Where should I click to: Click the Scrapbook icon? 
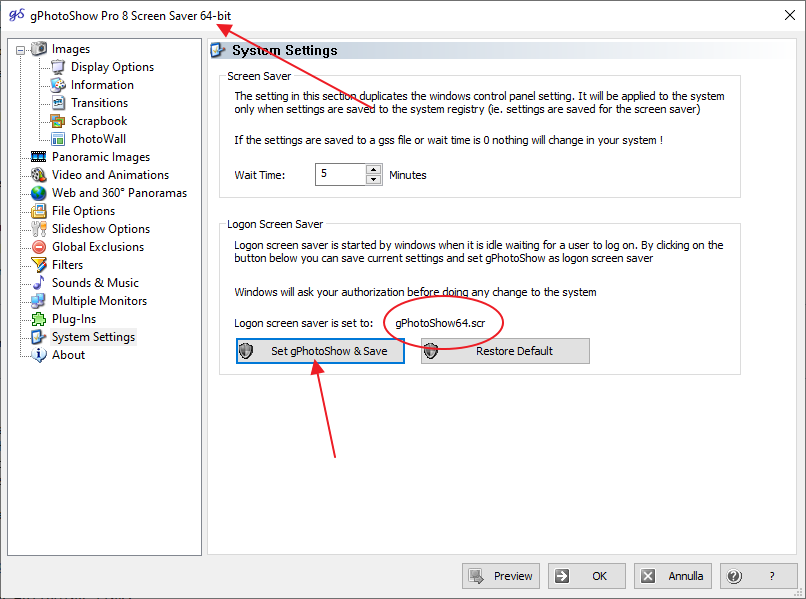[58, 121]
